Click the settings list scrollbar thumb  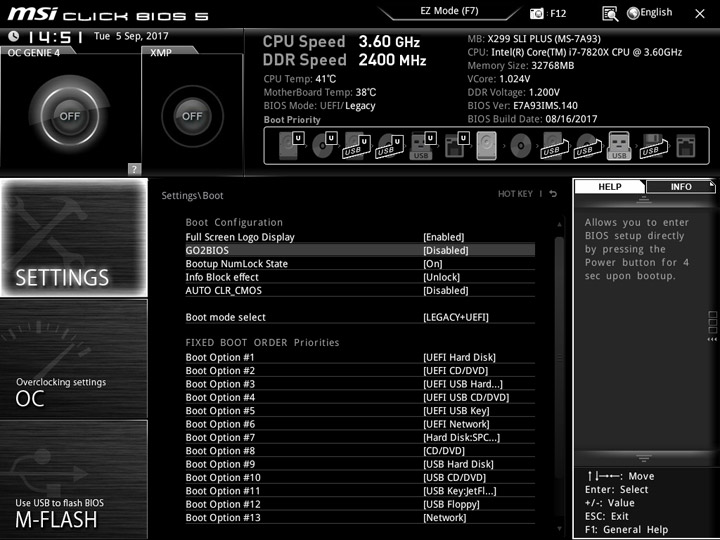point(559,358)
